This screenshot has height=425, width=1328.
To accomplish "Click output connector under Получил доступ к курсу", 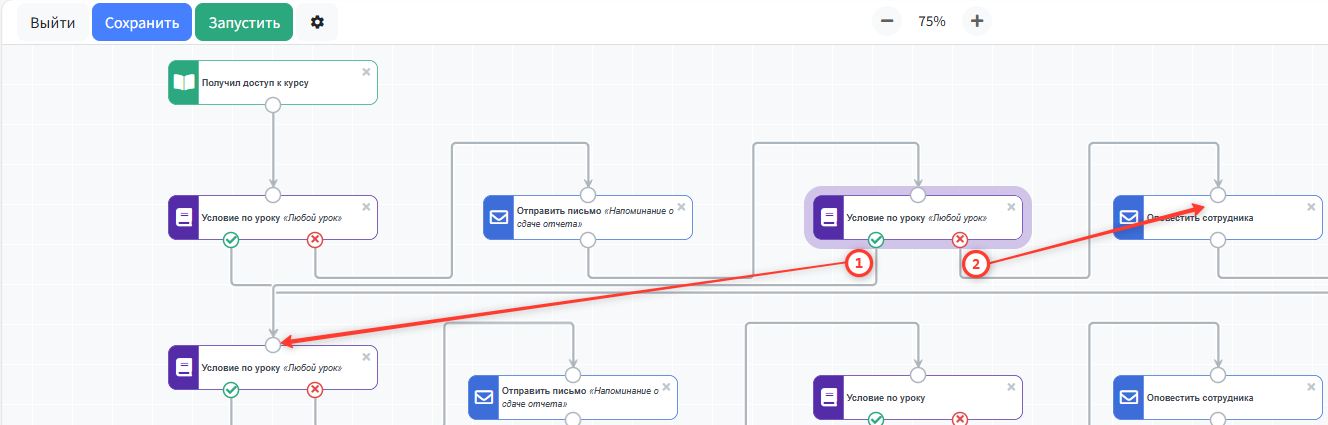I will point(273,104).
